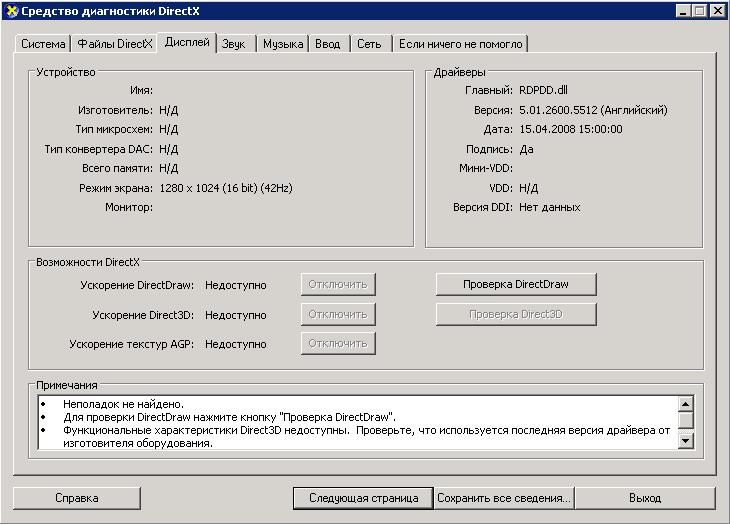This screenshot has width=730, height=524.
Task: Click the VDD value Н/Д
Action: pyautogui.click(x=528, y=188)
